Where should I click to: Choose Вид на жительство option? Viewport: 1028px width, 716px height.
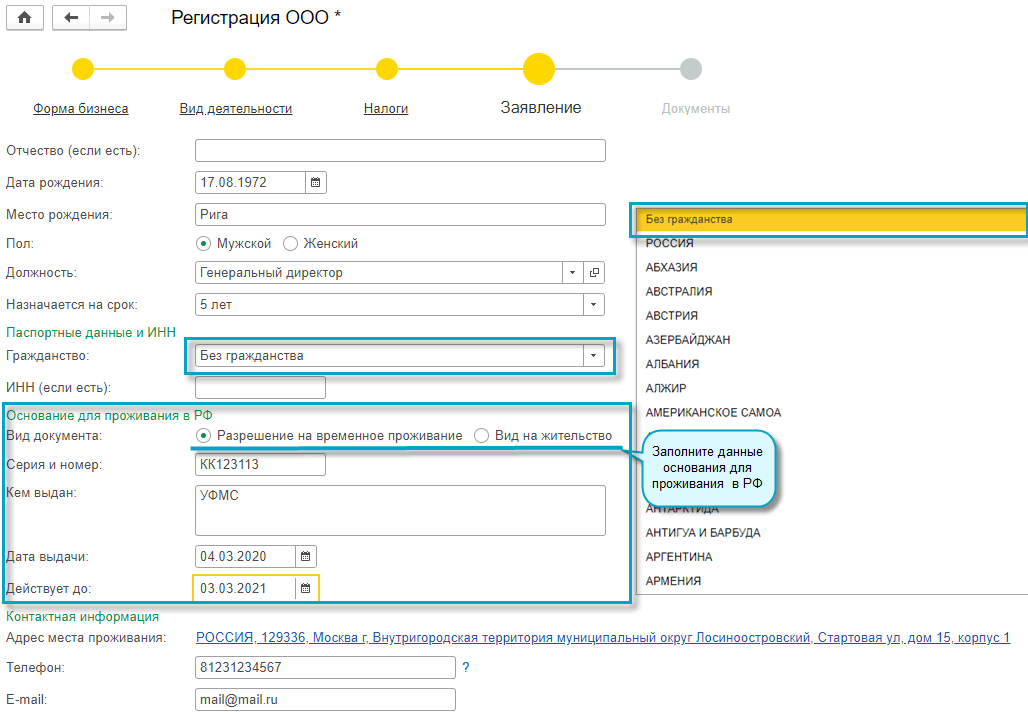(482, 436)
